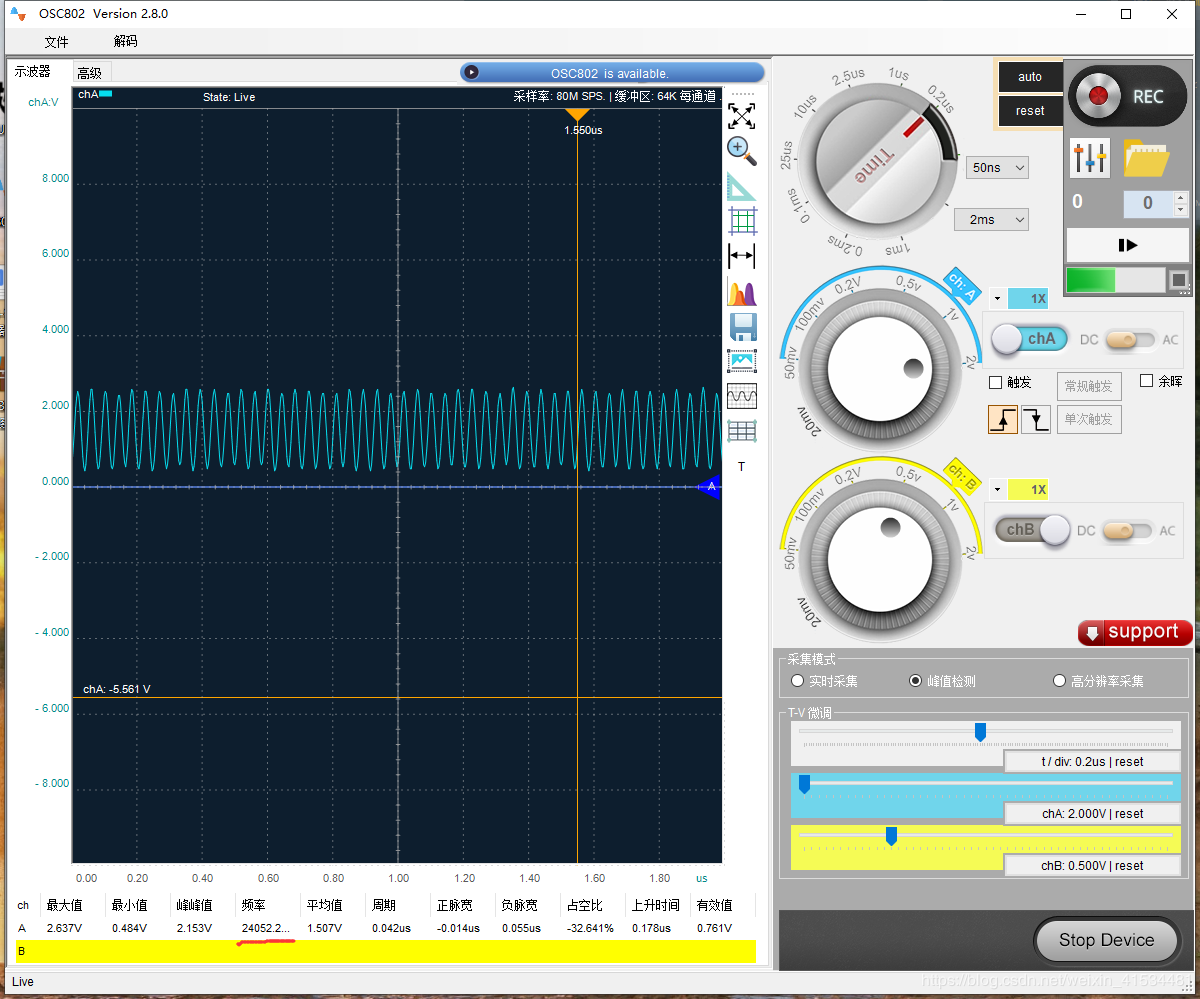Click the horizontal width measurement icon
The image size is (1200, 999).
[741, 256]
